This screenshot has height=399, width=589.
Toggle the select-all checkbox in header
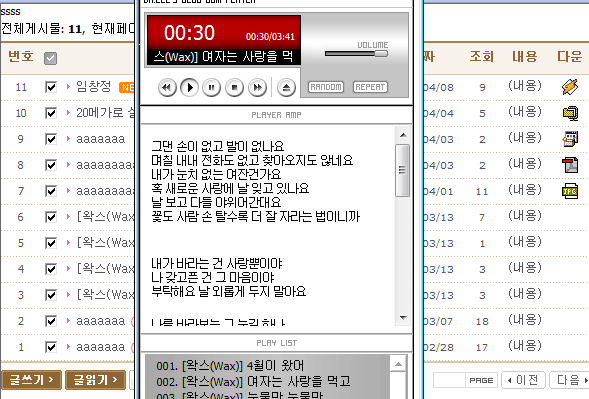[50, 58]
